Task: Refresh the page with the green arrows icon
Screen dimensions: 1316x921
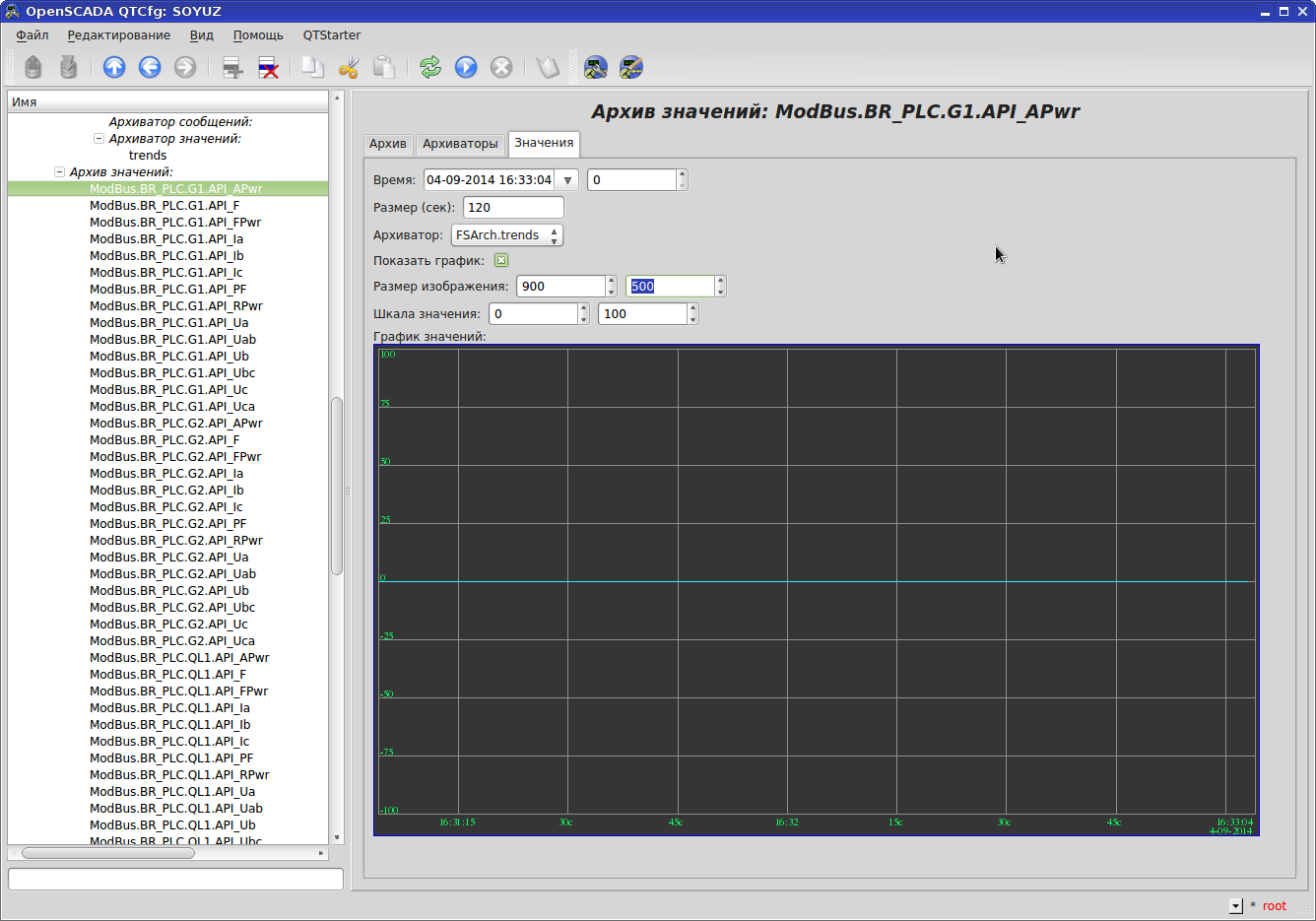Action: pyautogui.click(x=430, y=67)
